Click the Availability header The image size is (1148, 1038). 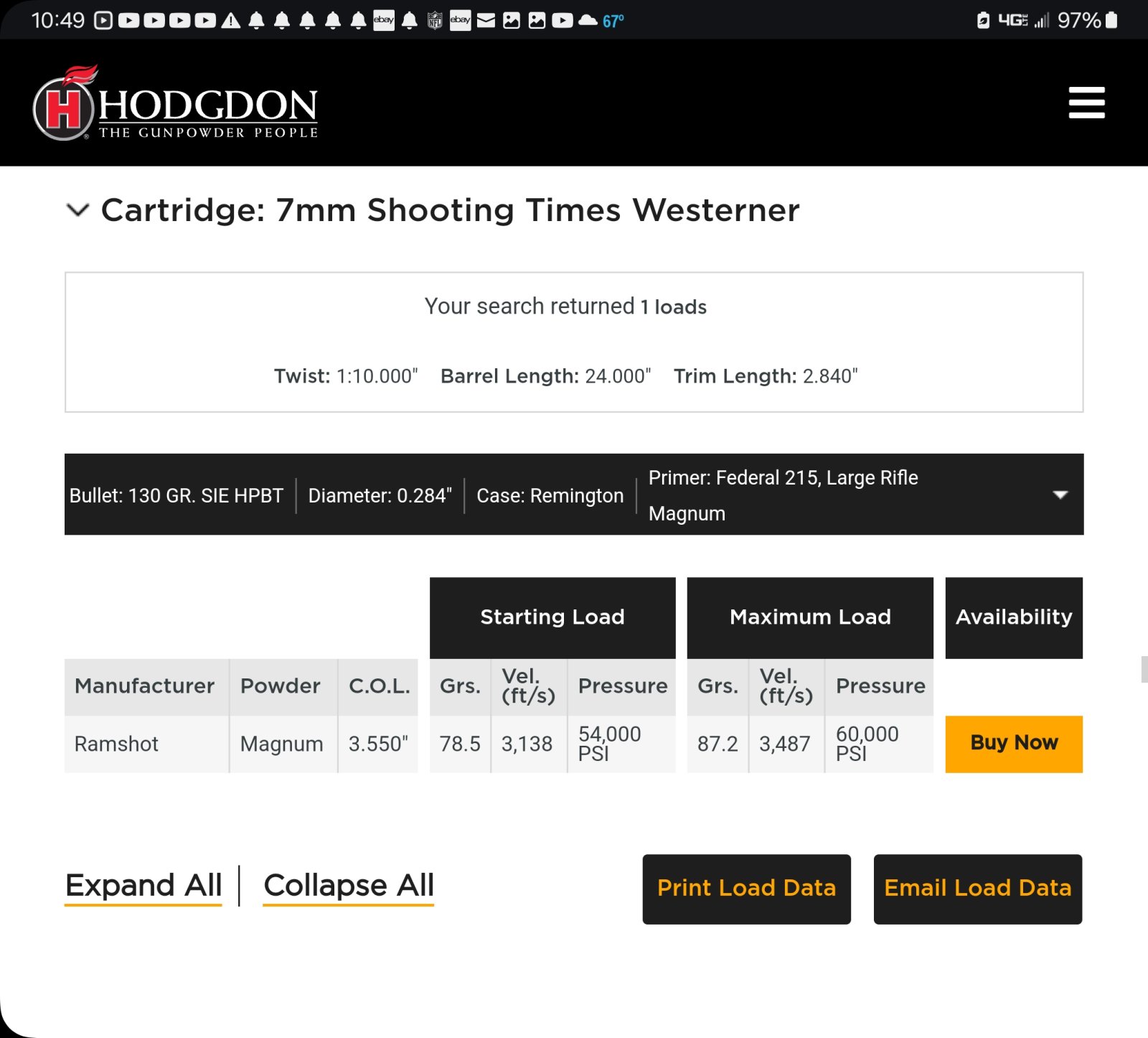[1014, 617]
